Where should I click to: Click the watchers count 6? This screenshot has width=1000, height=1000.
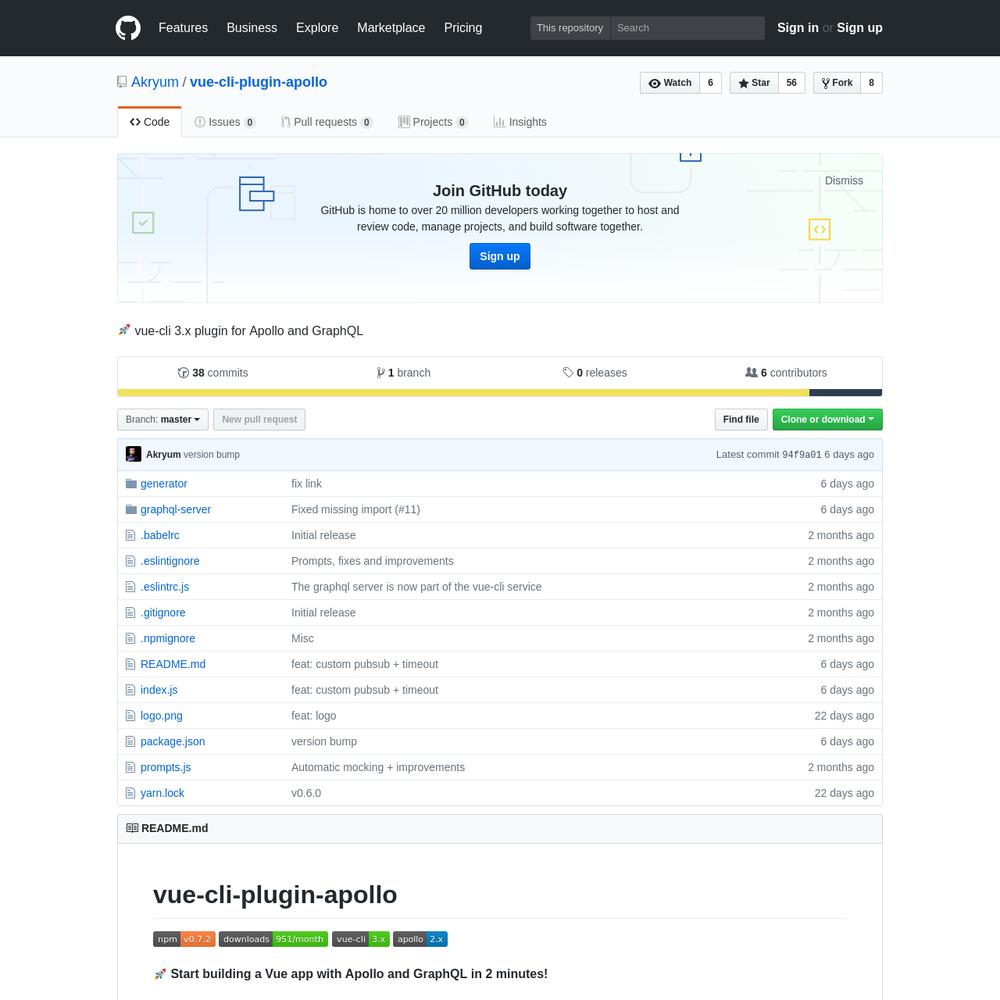(x=710, y=83)
